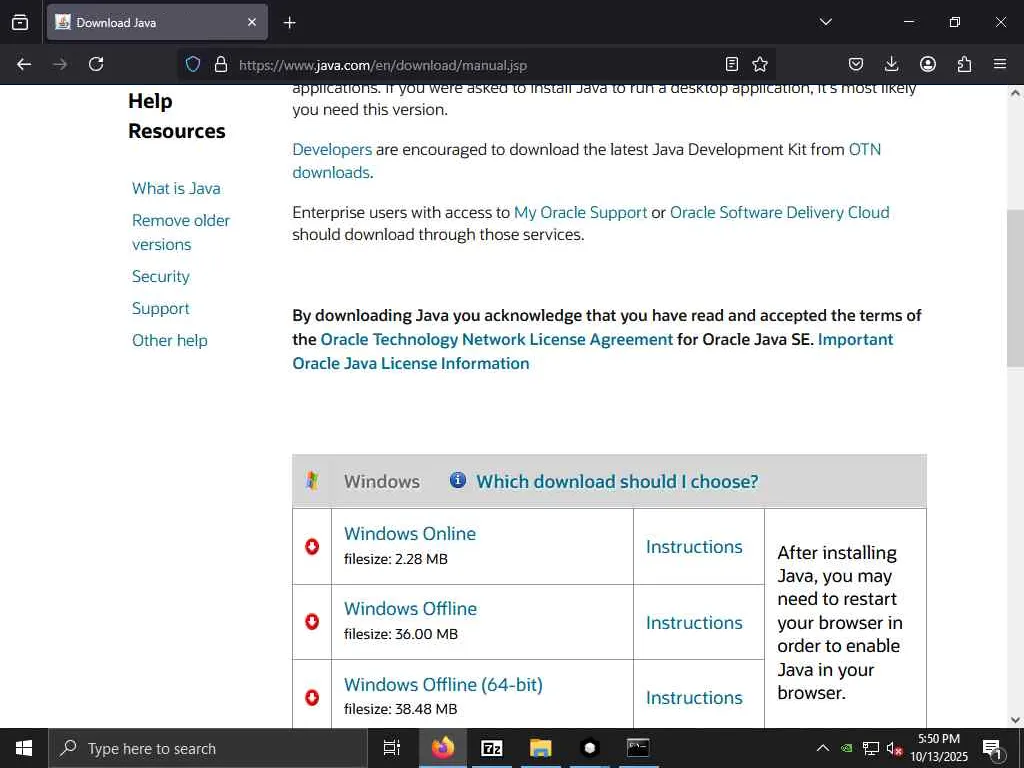Show hidden system tray icons
The width and height of the screenshot is (1024, 768).
pos(823,748)
